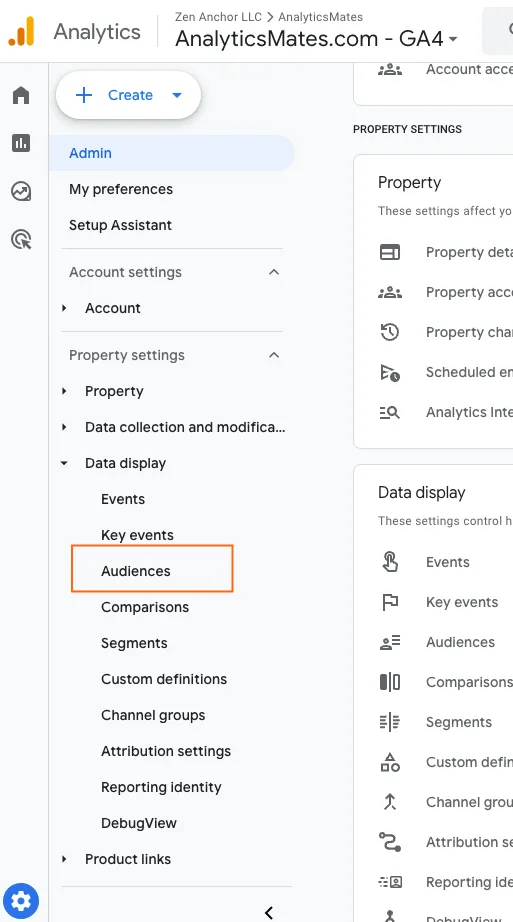Go to Home icon in left rail
This screenshot has height=922, width=513.
pyautogui.click(x=21, y=95)
